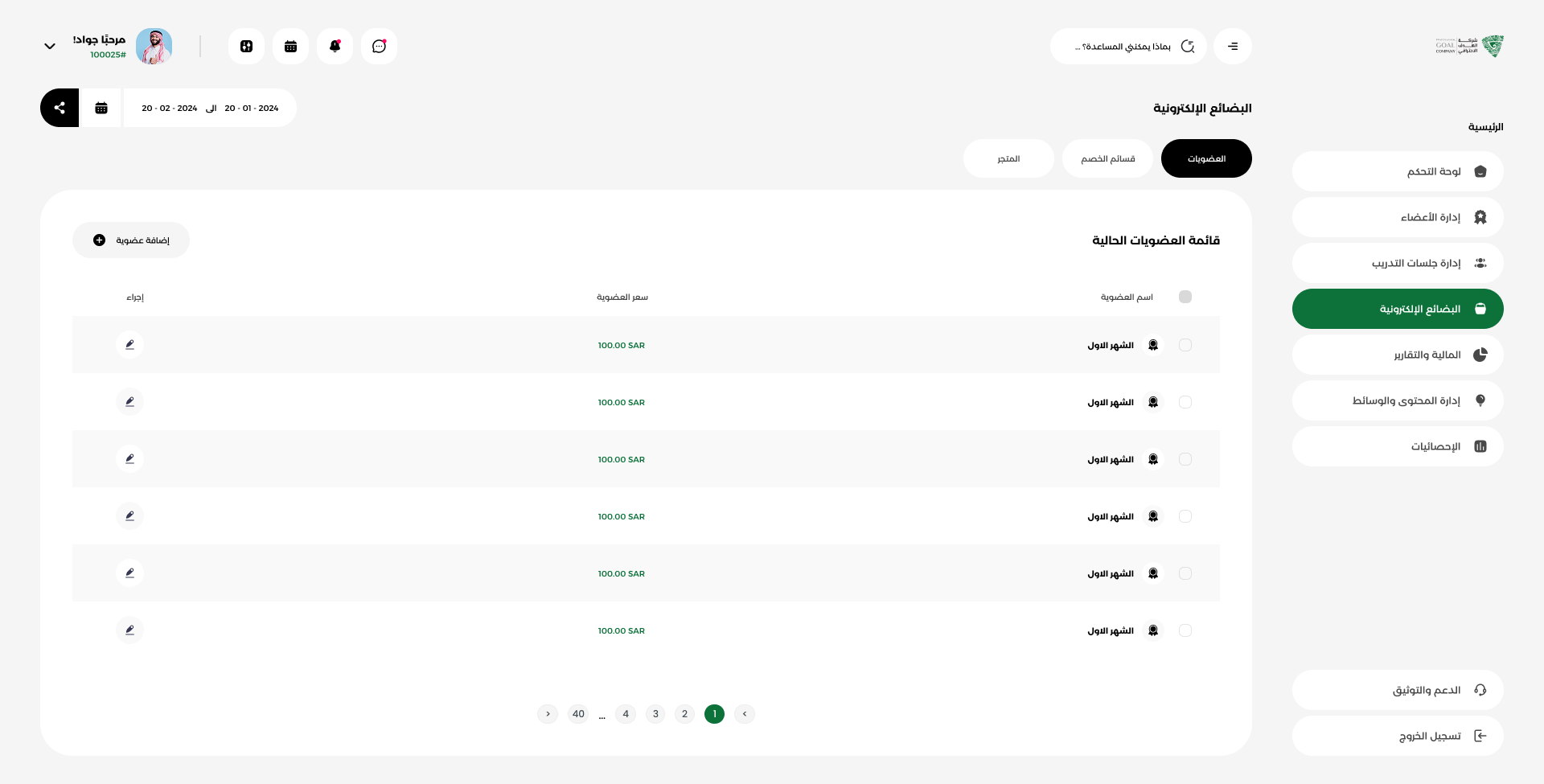1544x784 pixels.
Task: Open the date range picker field
Action: click(x=210, y=108)
